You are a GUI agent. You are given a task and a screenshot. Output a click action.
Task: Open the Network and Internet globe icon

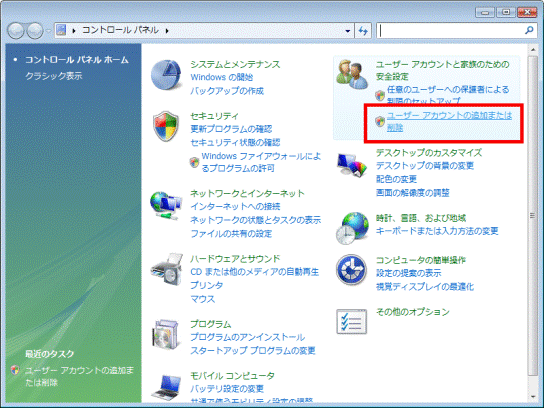[166, 205]
